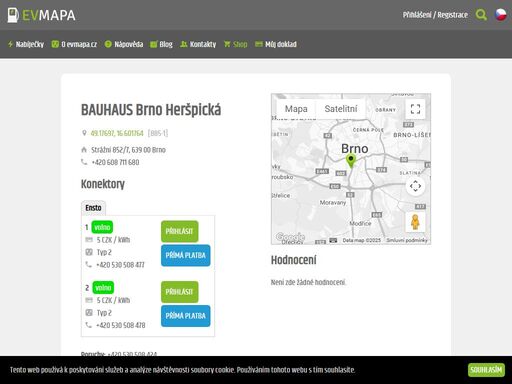Click the cart icon beside Shop

click(x=227, y=44)
